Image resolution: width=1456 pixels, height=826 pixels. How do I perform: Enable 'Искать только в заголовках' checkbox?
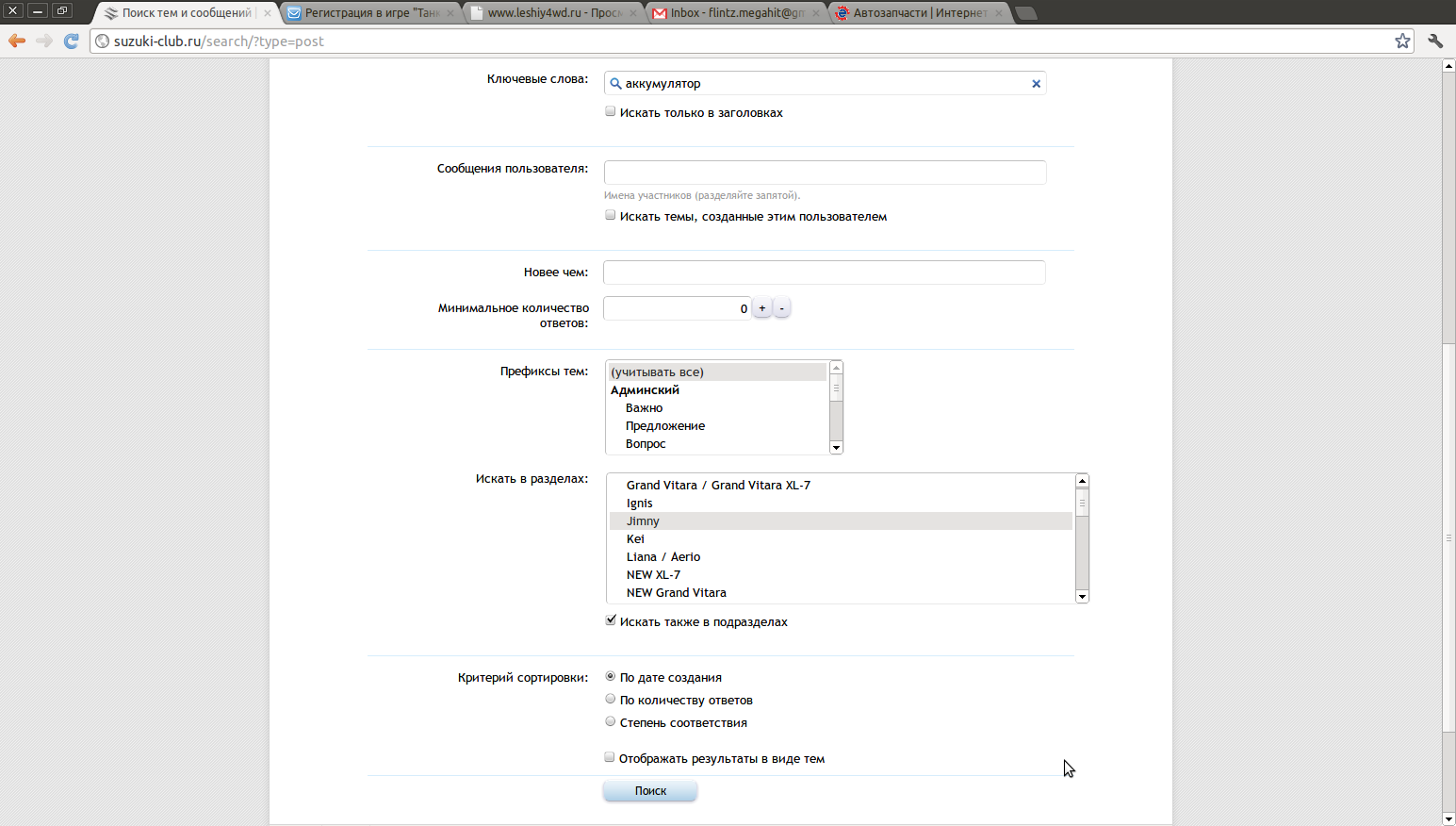tap(611, 112)
